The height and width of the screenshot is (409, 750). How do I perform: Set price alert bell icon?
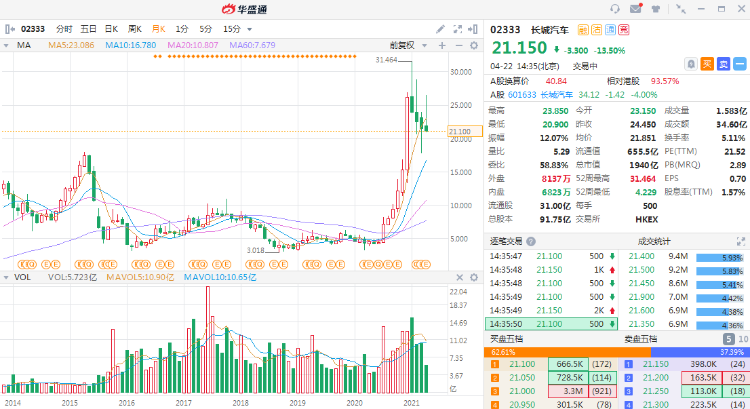click(x=691, y=64)
